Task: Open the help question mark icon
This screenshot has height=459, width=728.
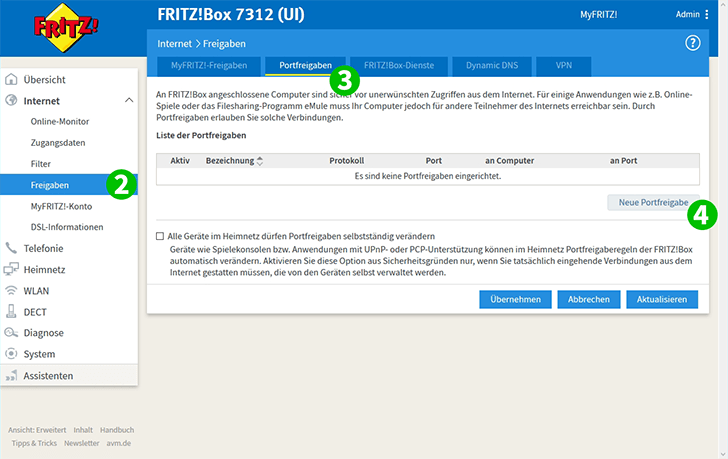Action: click(692, 43)
